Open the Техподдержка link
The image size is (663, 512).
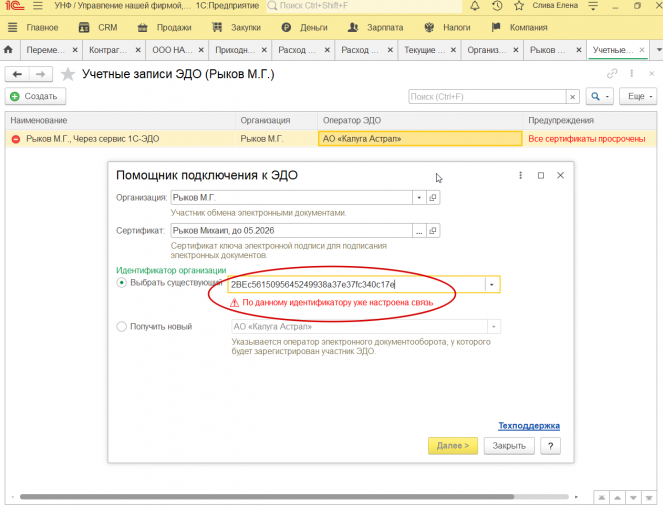pyautogui.click(x=529, y=426)
